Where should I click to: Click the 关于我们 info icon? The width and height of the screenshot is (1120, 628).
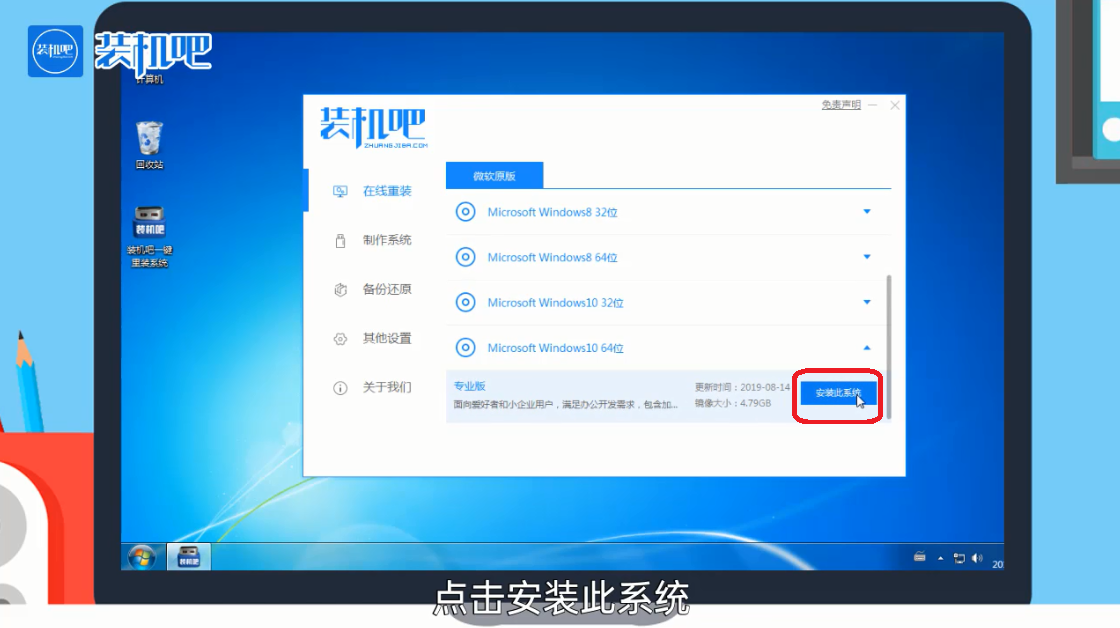[x=340, y=388]
